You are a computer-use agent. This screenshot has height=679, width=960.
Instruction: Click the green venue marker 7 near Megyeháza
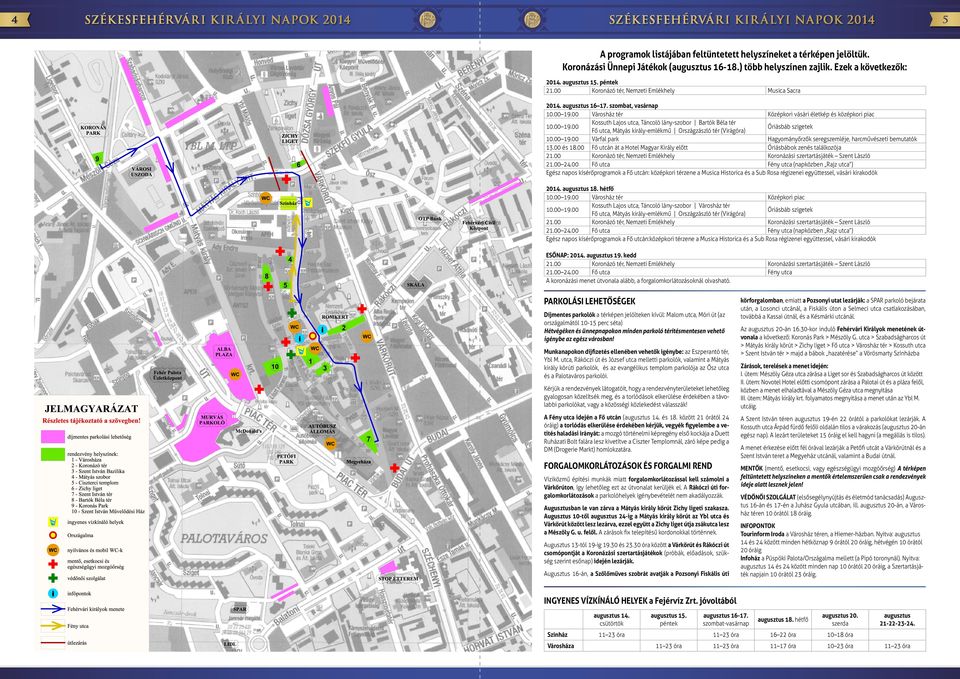[x=368, y=439]
